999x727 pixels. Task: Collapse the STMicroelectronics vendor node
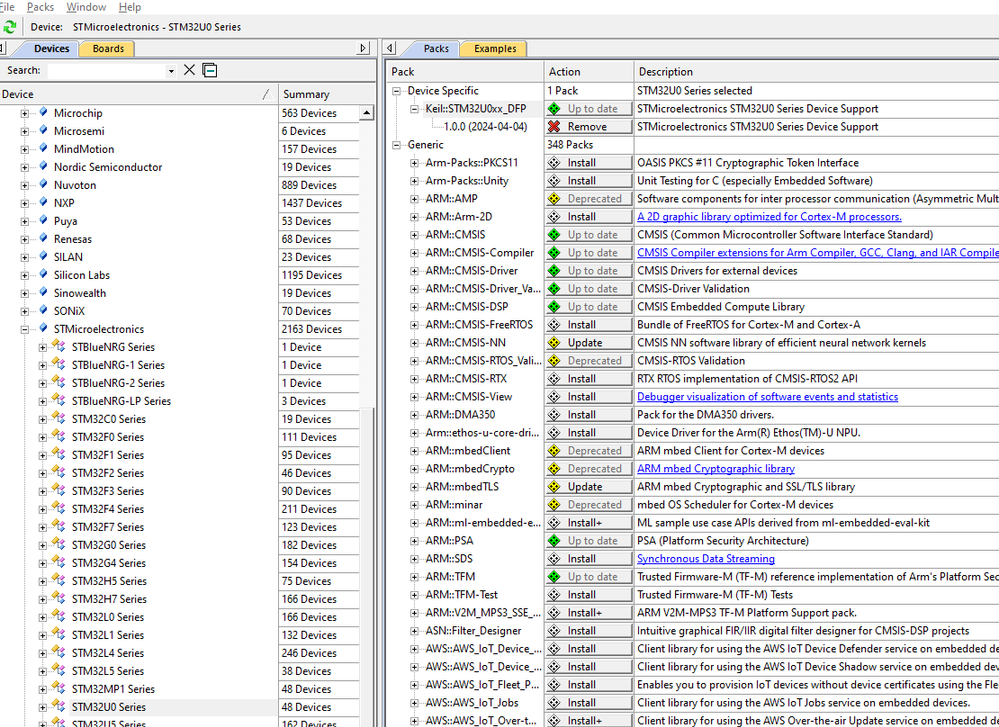25,329
